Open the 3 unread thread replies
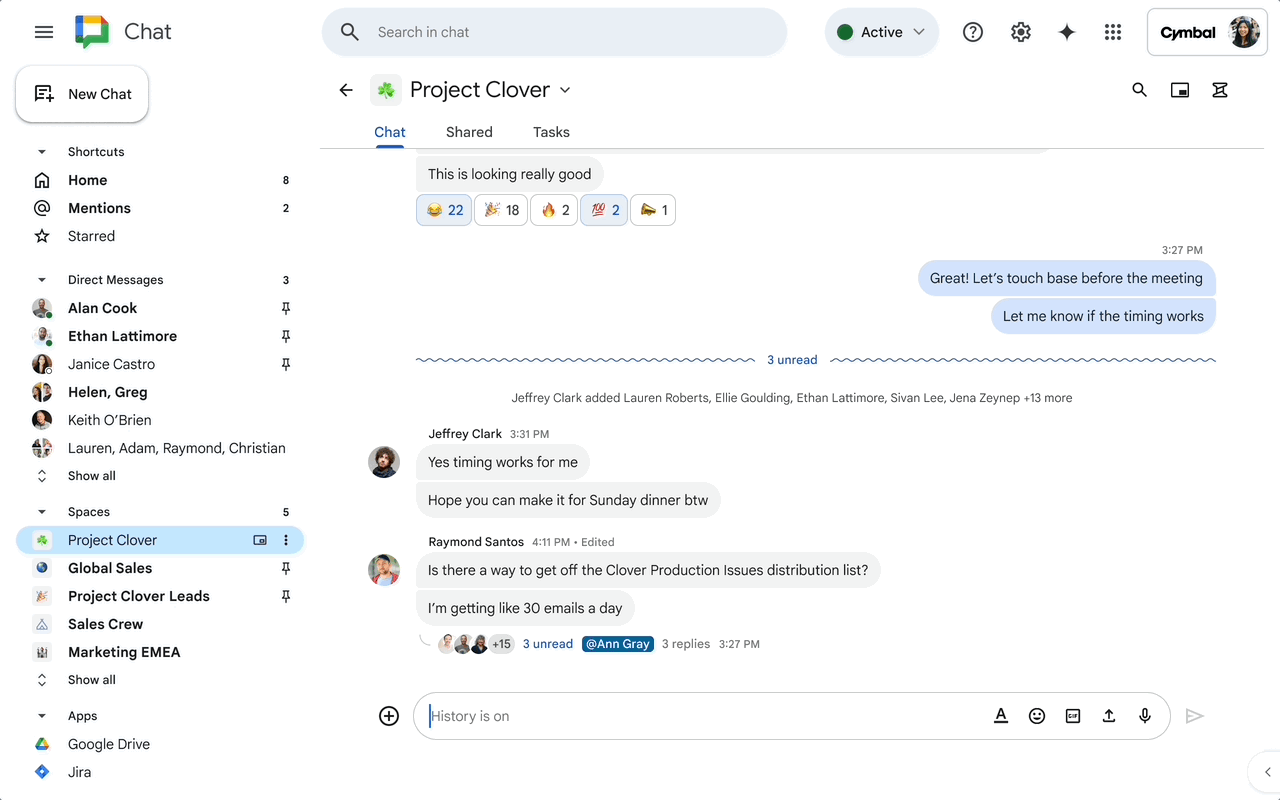 pos(548,643)
